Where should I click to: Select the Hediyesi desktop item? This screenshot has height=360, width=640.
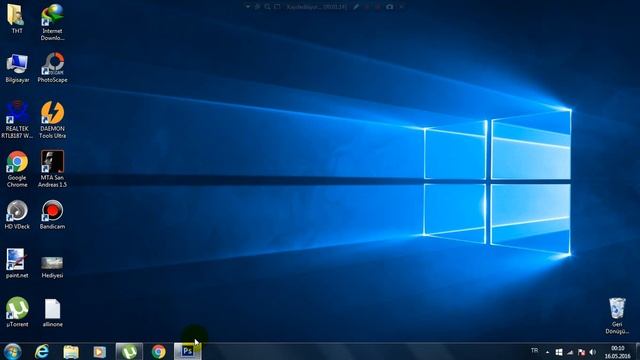[52, 267]
